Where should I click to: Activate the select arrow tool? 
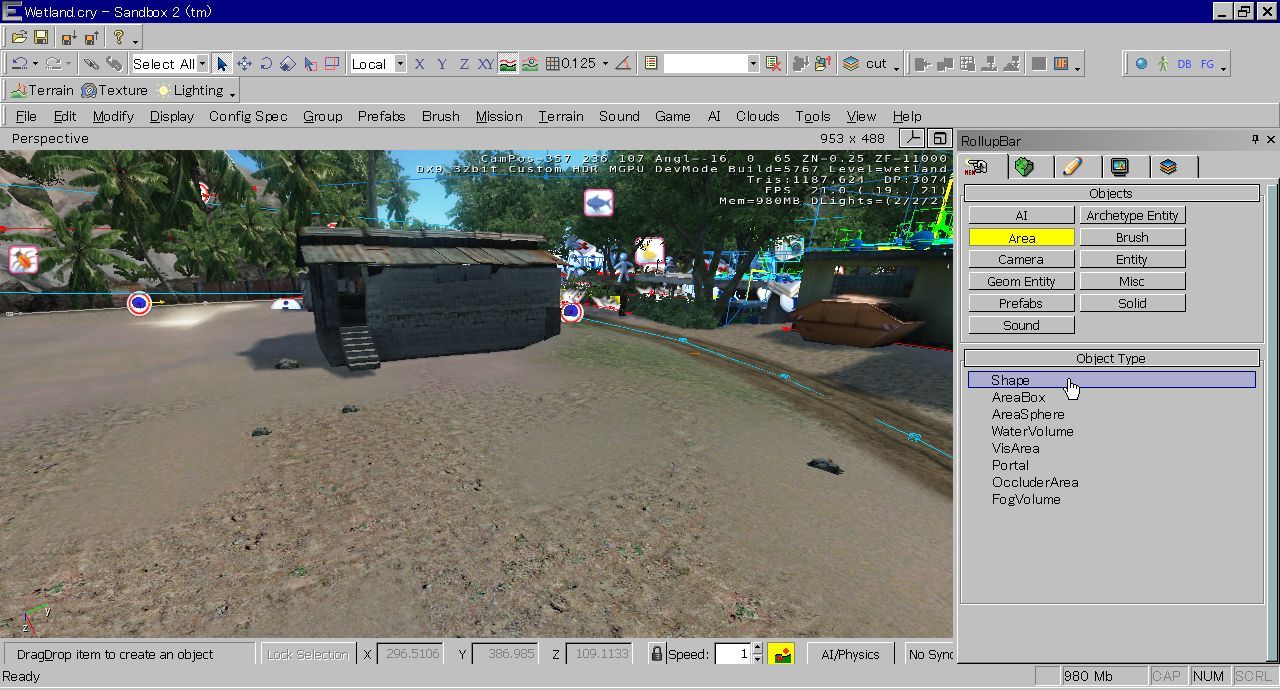point(222,63)
